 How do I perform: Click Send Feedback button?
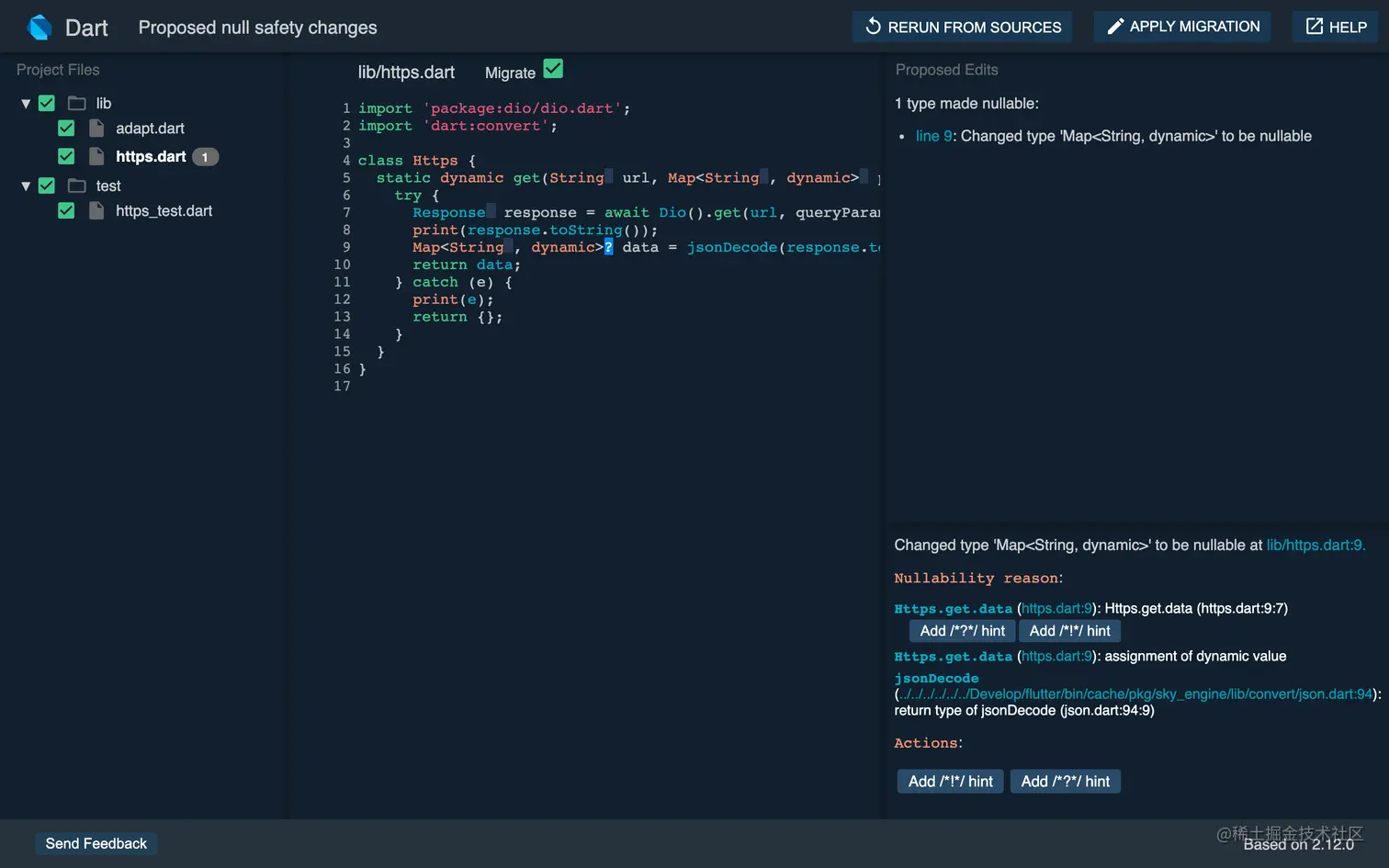coord(96,843)
